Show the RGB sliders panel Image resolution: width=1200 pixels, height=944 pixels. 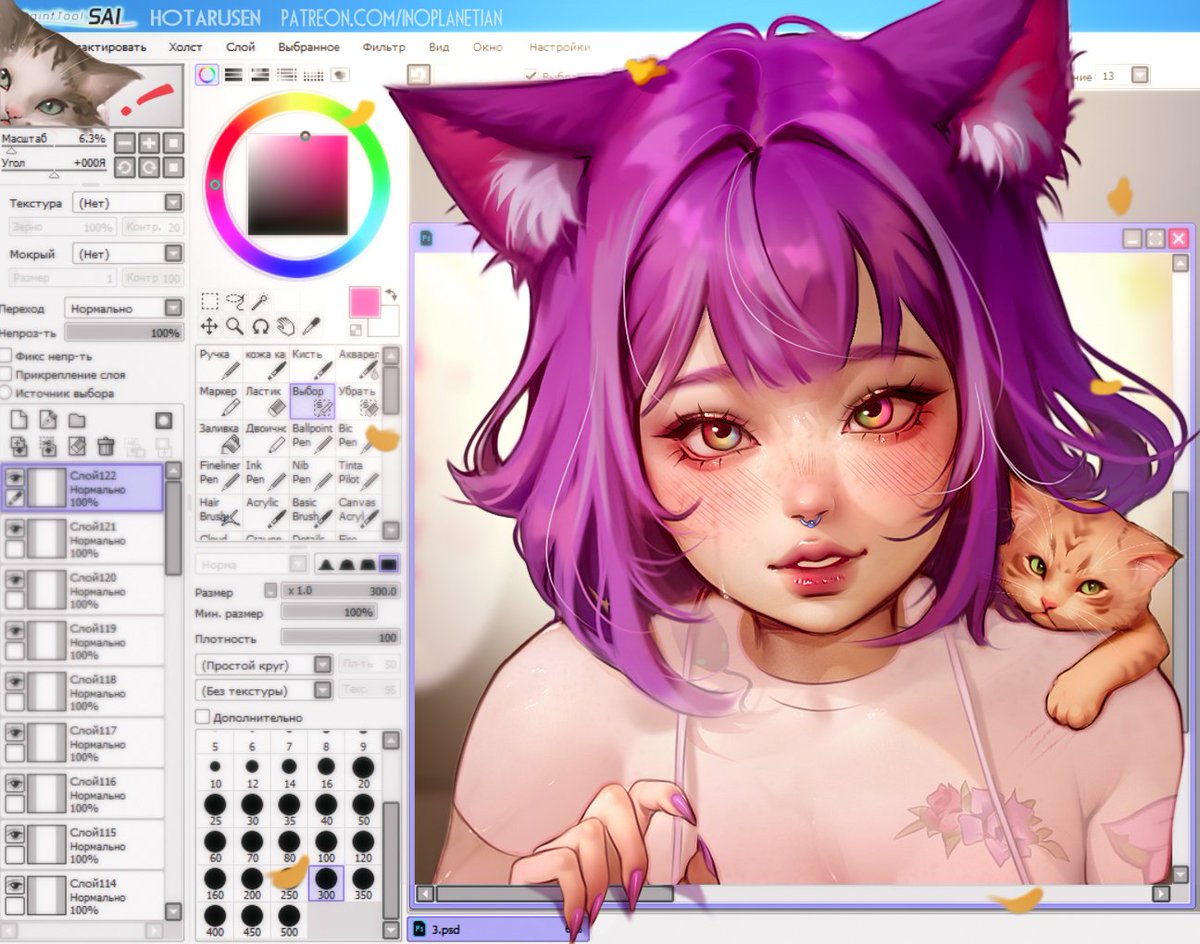(x=233, y=74)
